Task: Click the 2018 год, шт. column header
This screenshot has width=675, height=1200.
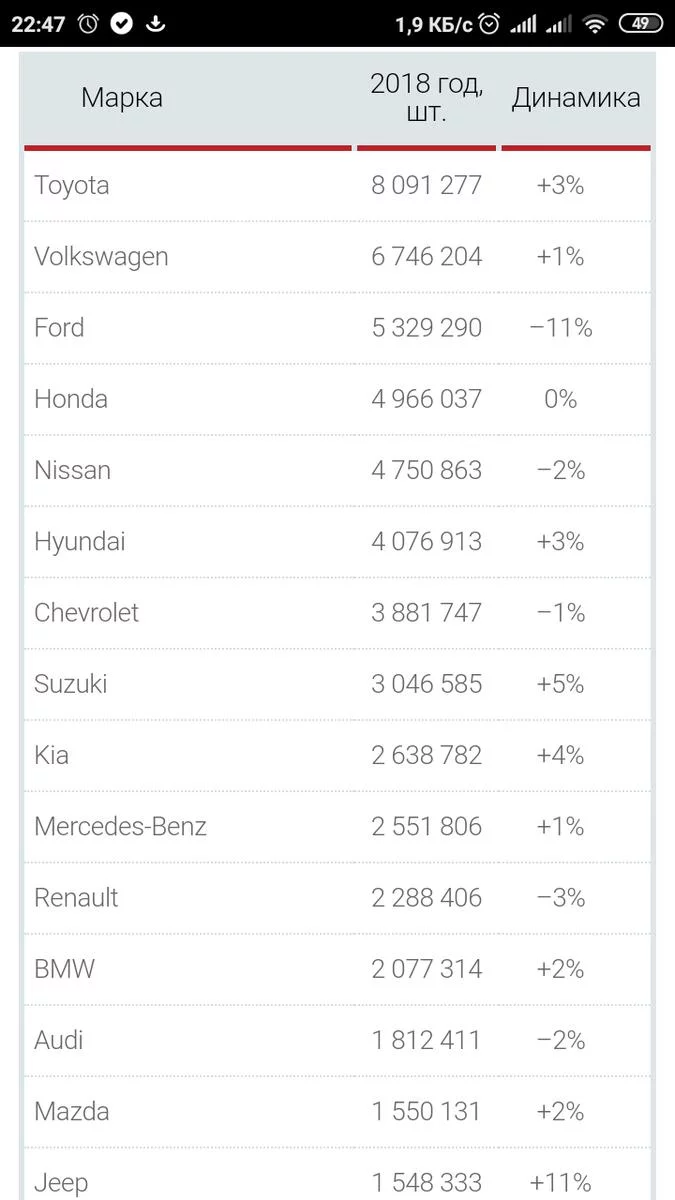Action: 427,98
